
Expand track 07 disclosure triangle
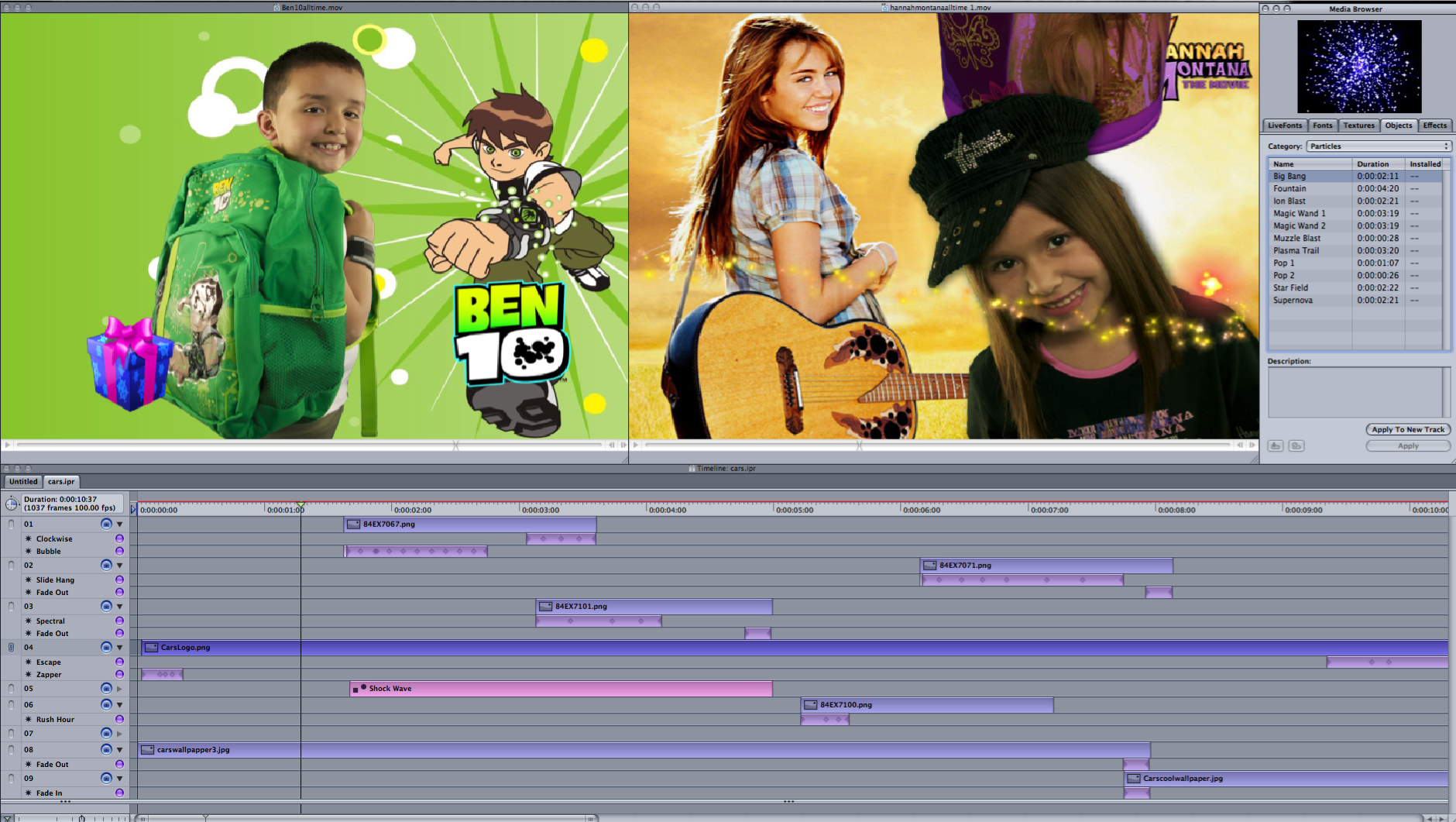tap(120, 734)
